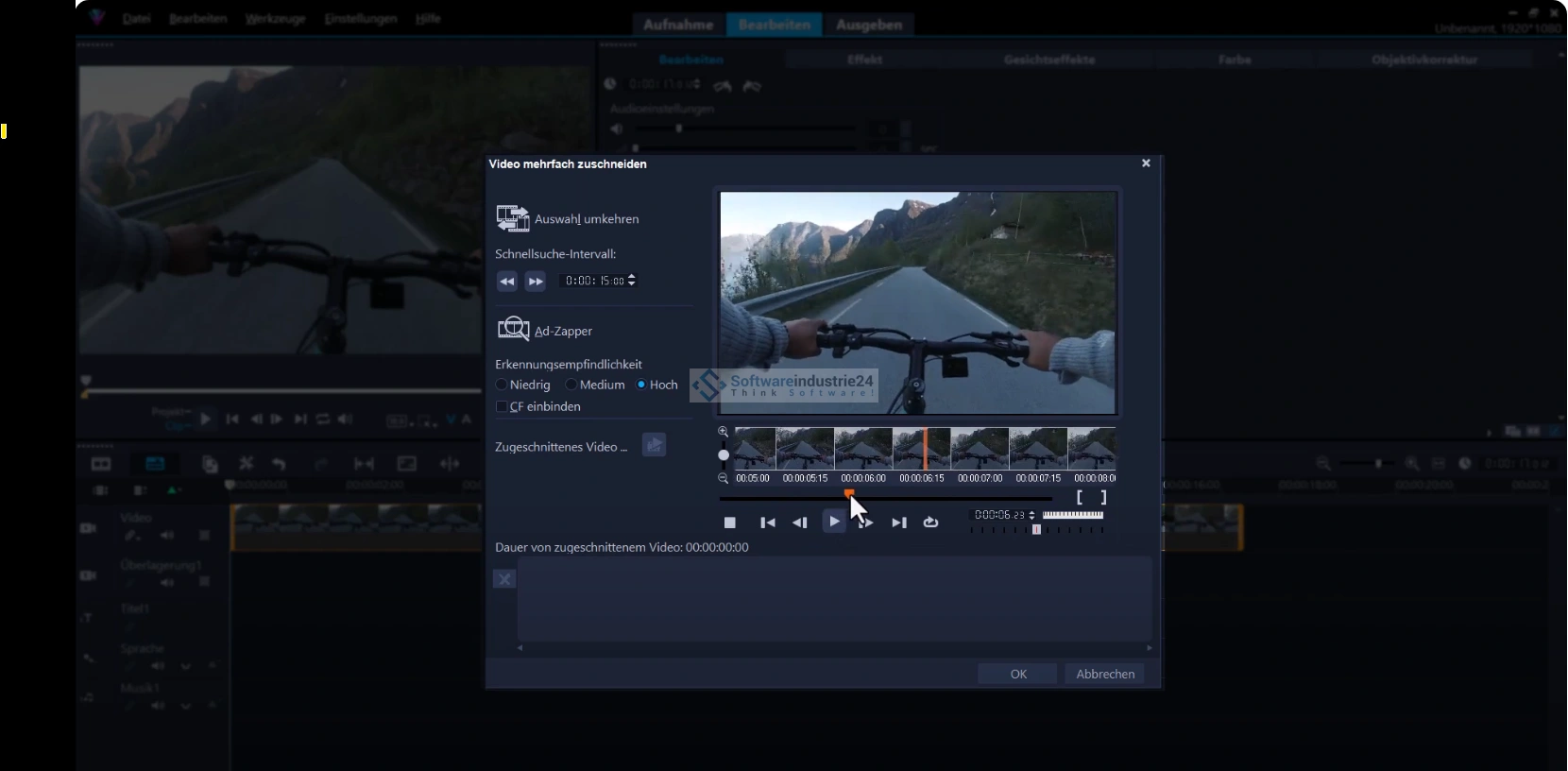This screenshot has width=1568, height=771.
Task: Set the mark-in point bracket
Action: click(x=1080, y=497)
